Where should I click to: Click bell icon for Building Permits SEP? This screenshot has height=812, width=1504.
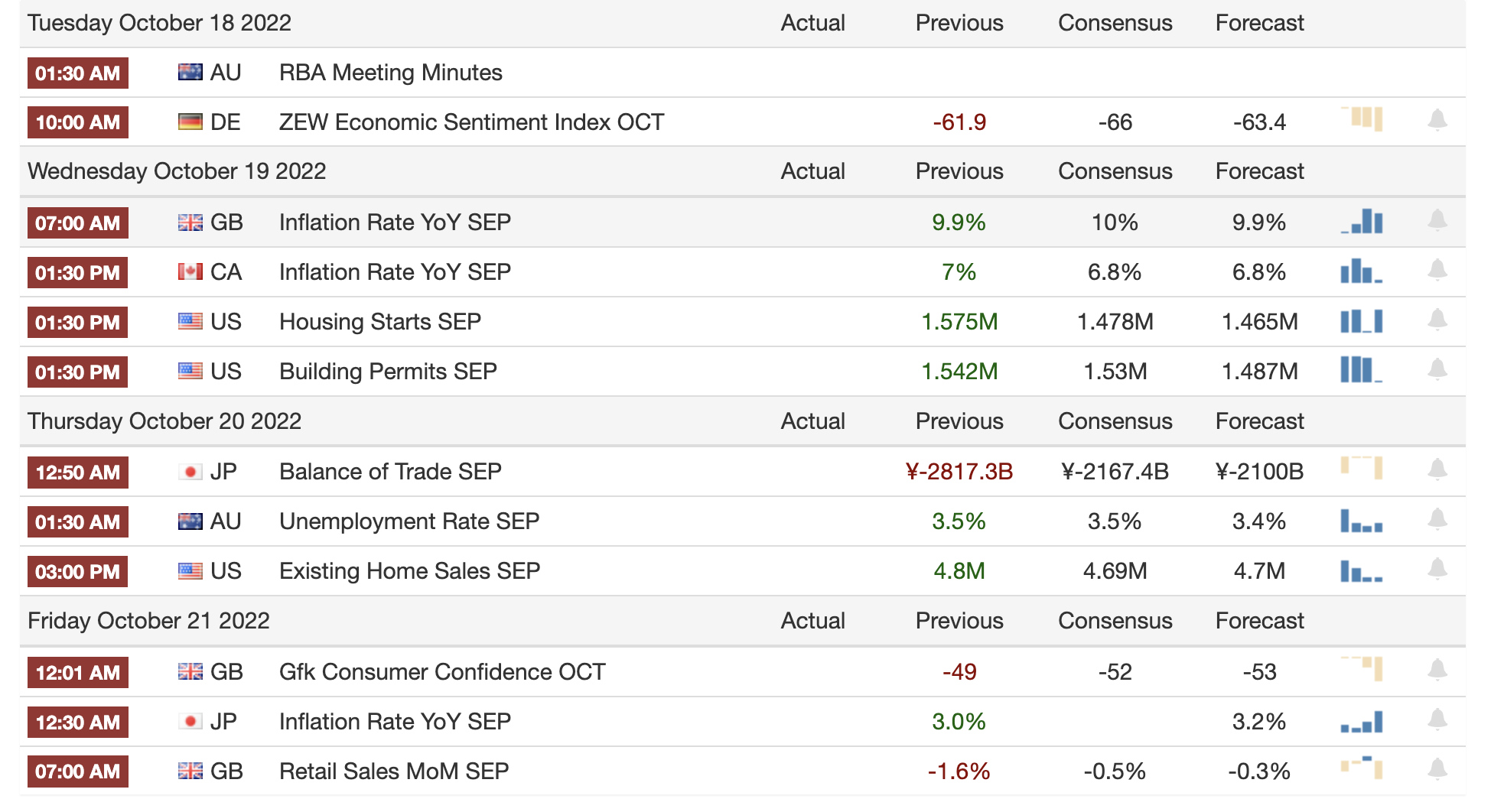click(1437, 370)
